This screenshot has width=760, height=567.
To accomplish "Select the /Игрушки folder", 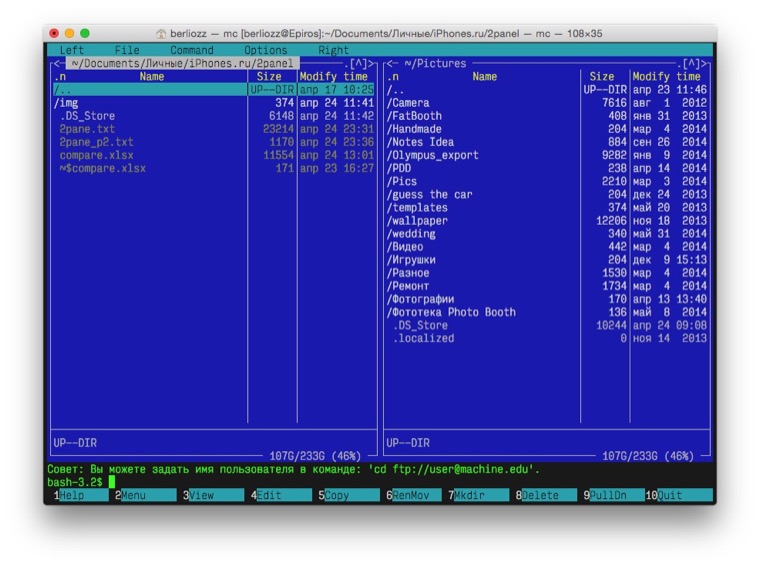I will [547, 260].
